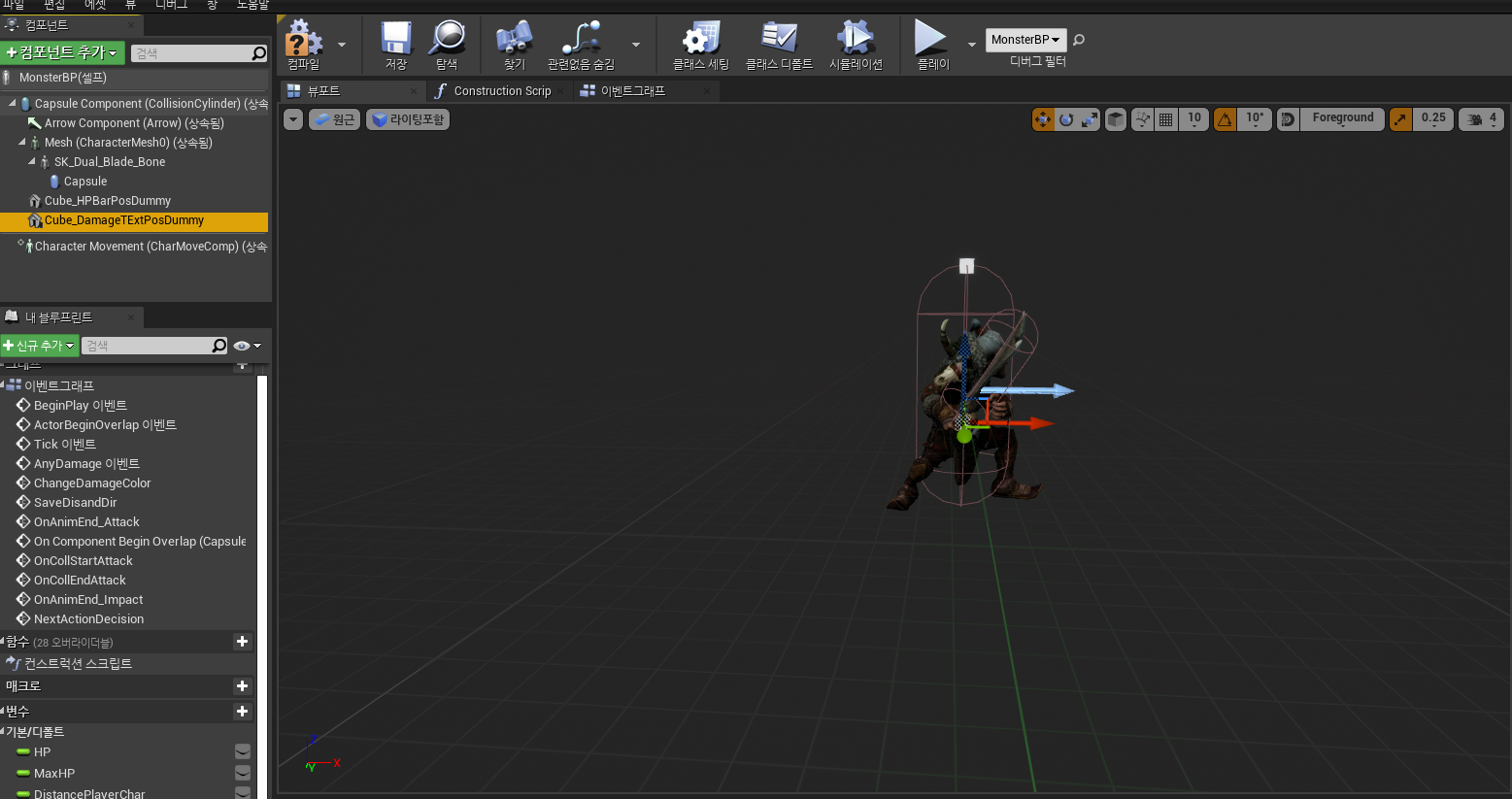Add a new variable with 변수 plus
1512x799 pixels.
click(242, 712)
